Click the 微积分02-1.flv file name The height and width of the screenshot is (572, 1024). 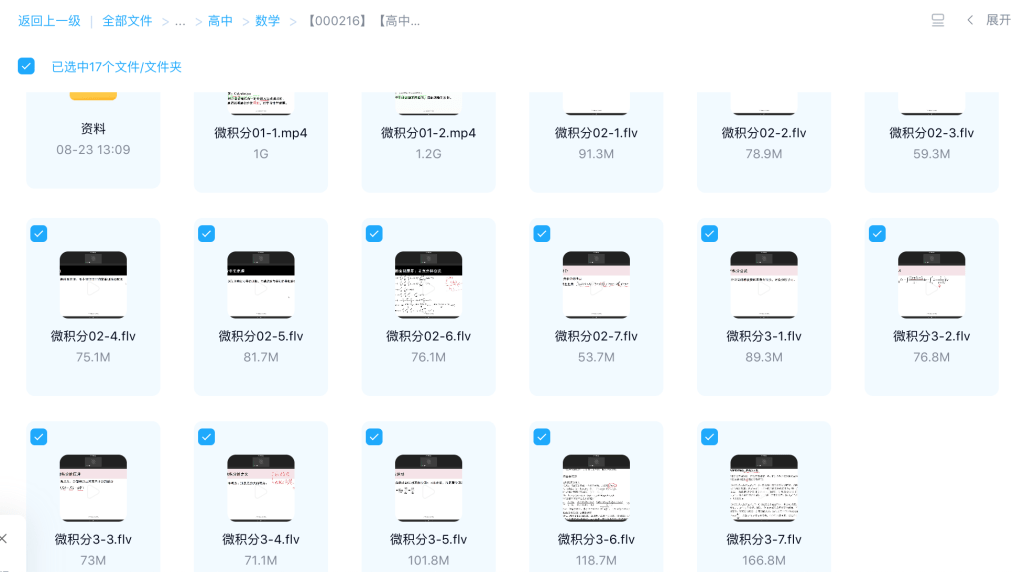[x=596, y=133]
